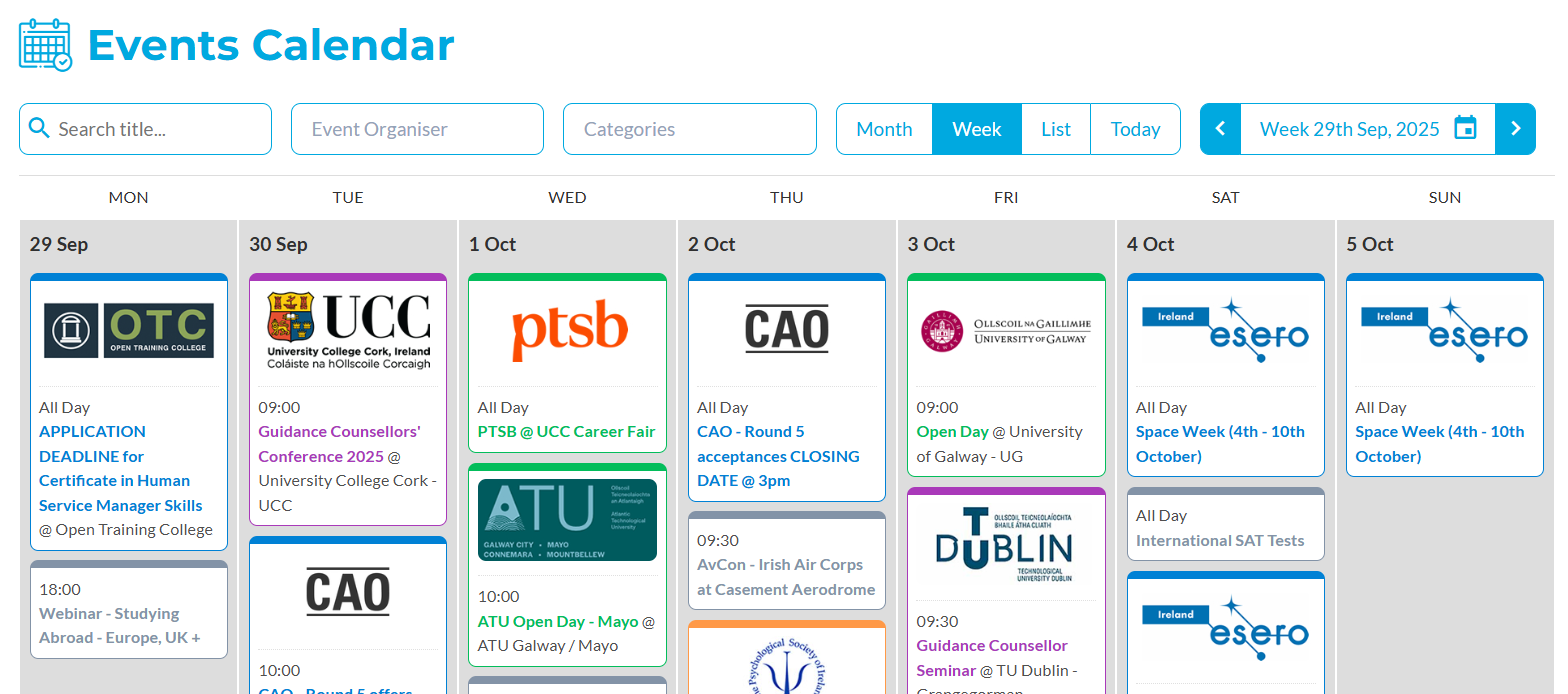Select the Week view tab
Image resolution: width=1568 pixels, height=694 pixels.
click(977, 129)
